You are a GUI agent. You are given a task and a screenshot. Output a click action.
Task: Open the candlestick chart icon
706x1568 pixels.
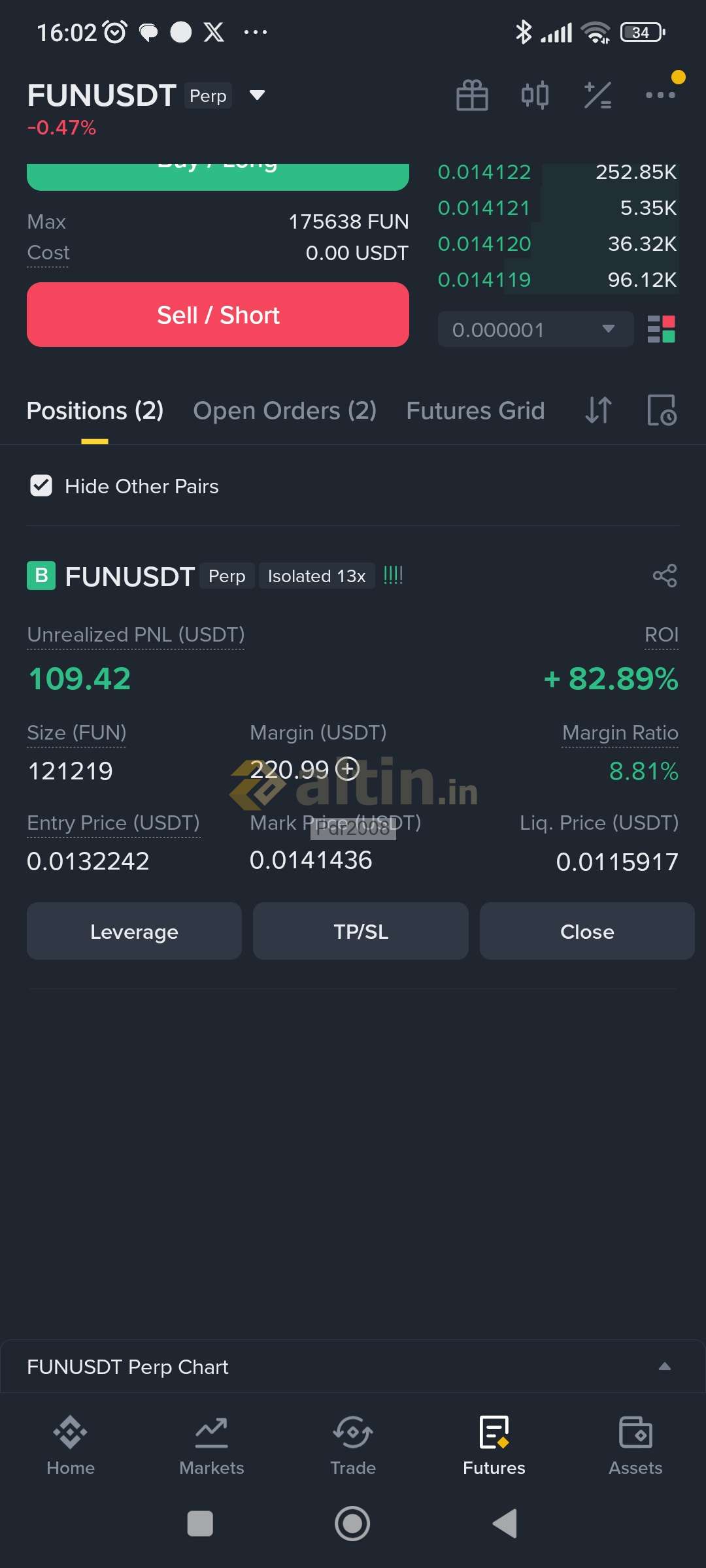click(x=535, y=95)
